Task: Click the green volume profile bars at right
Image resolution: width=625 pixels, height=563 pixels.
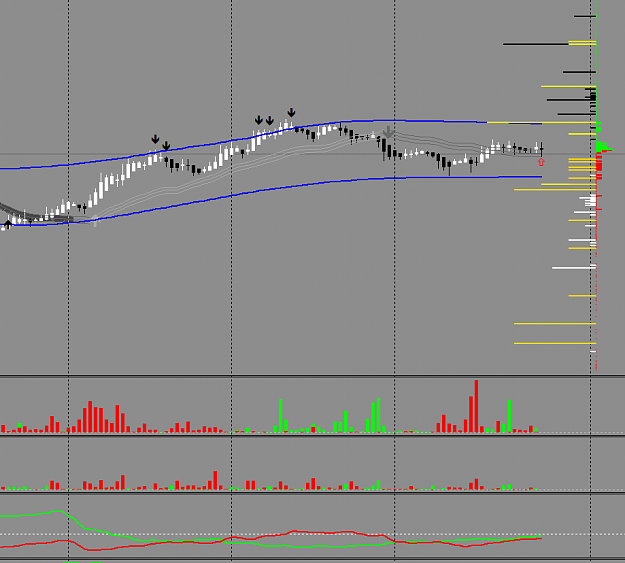Action: pos(601,147)
